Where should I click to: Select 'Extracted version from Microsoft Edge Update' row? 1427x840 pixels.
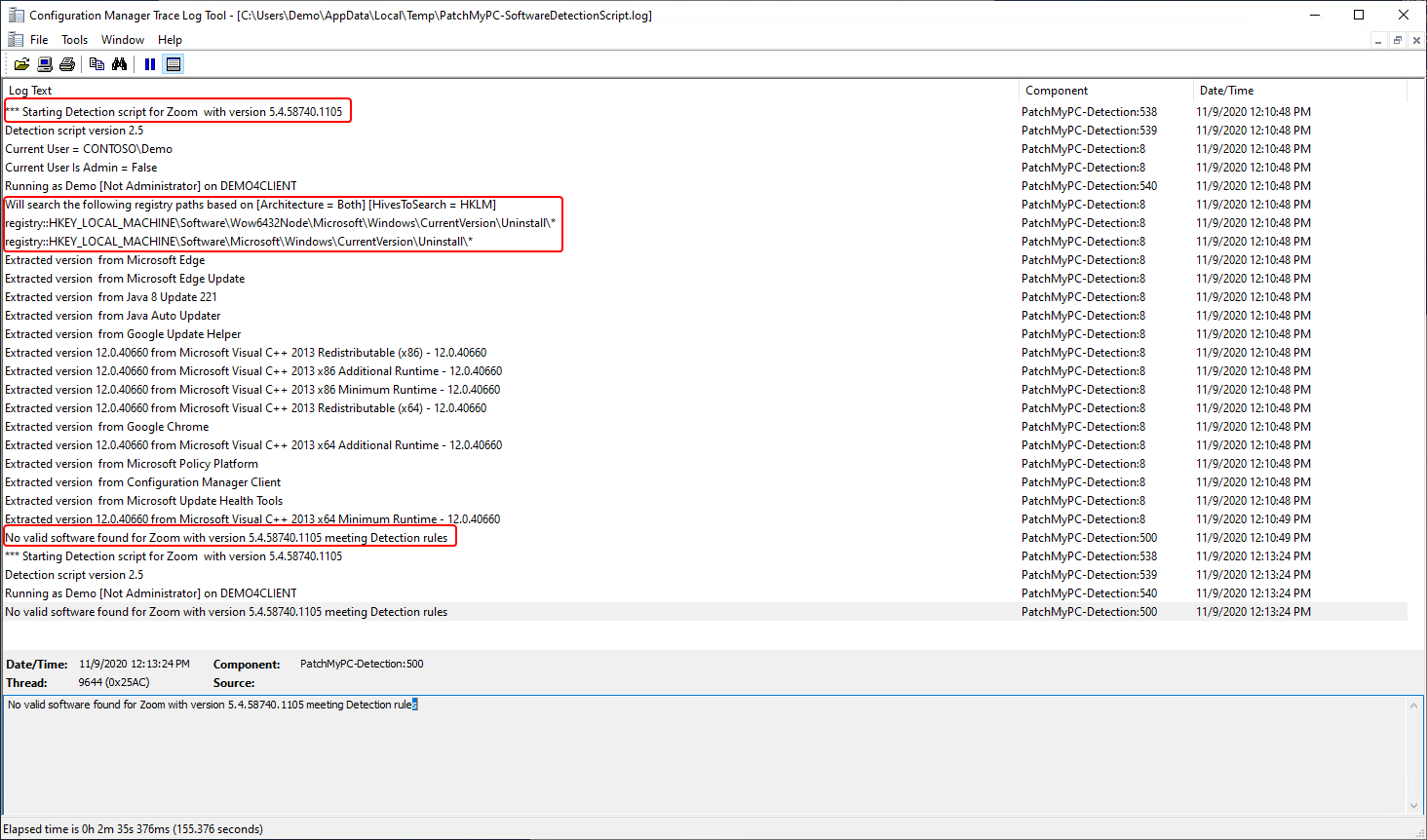(705, 279)
